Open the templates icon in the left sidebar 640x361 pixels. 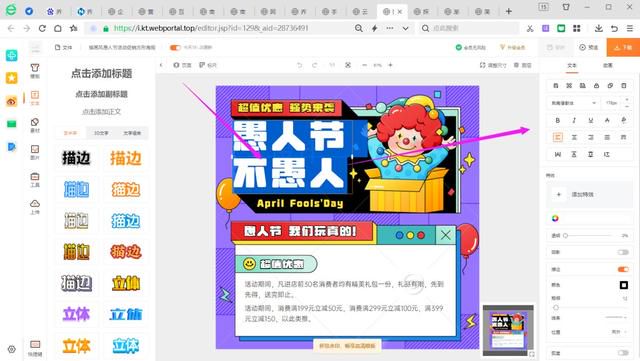[x=35, y=71]
